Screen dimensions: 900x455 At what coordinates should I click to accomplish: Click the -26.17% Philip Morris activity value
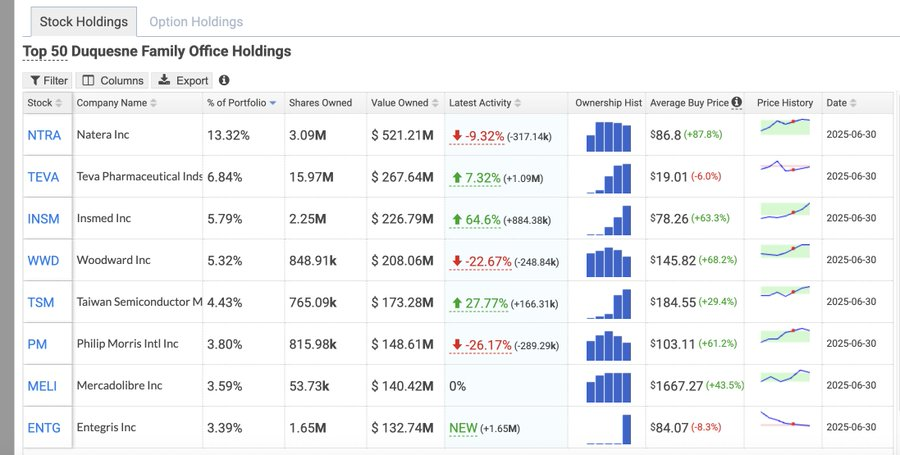tap(481, 345)
